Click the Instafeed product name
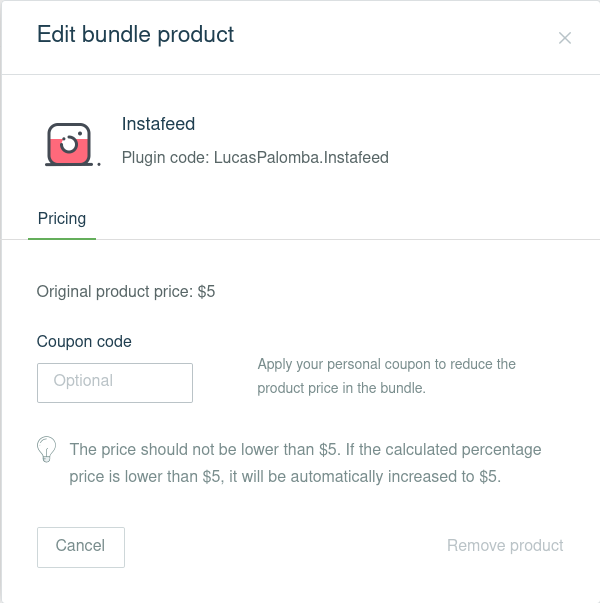600x603 pixels. click(x=158, y=125)
